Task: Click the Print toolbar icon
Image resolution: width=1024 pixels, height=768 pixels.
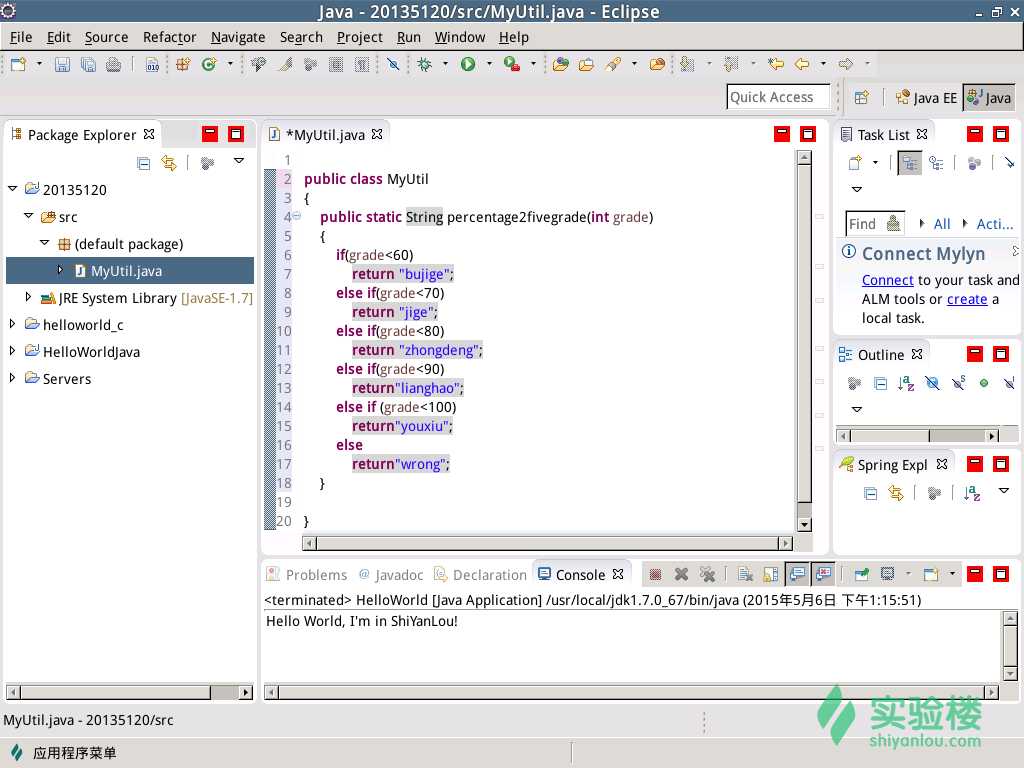Action: point(114,64)
